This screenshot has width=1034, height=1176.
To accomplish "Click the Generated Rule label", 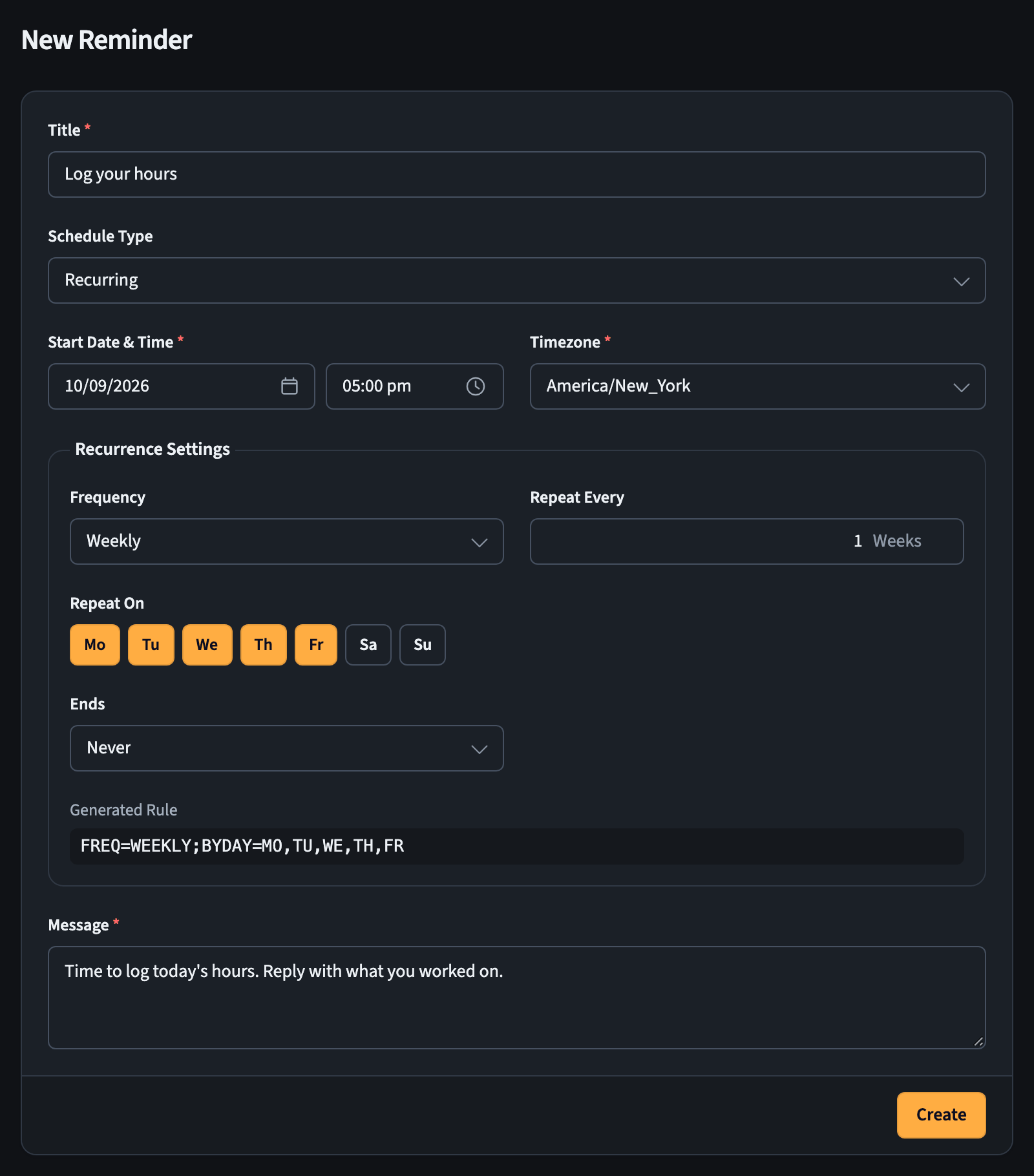I will click(x=123, y=810).
